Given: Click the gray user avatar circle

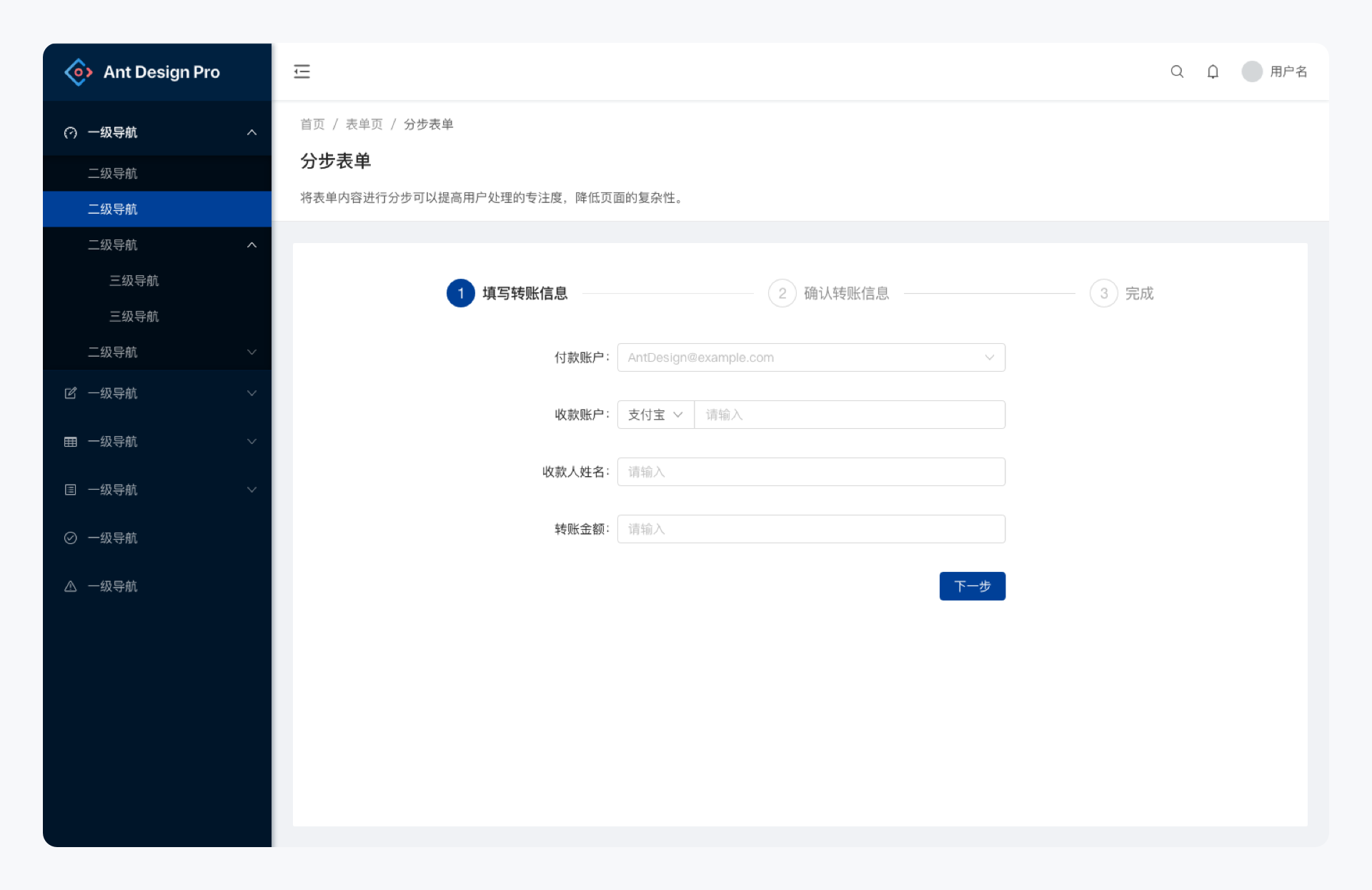Looking at the screenshot, I should 1252,71.
